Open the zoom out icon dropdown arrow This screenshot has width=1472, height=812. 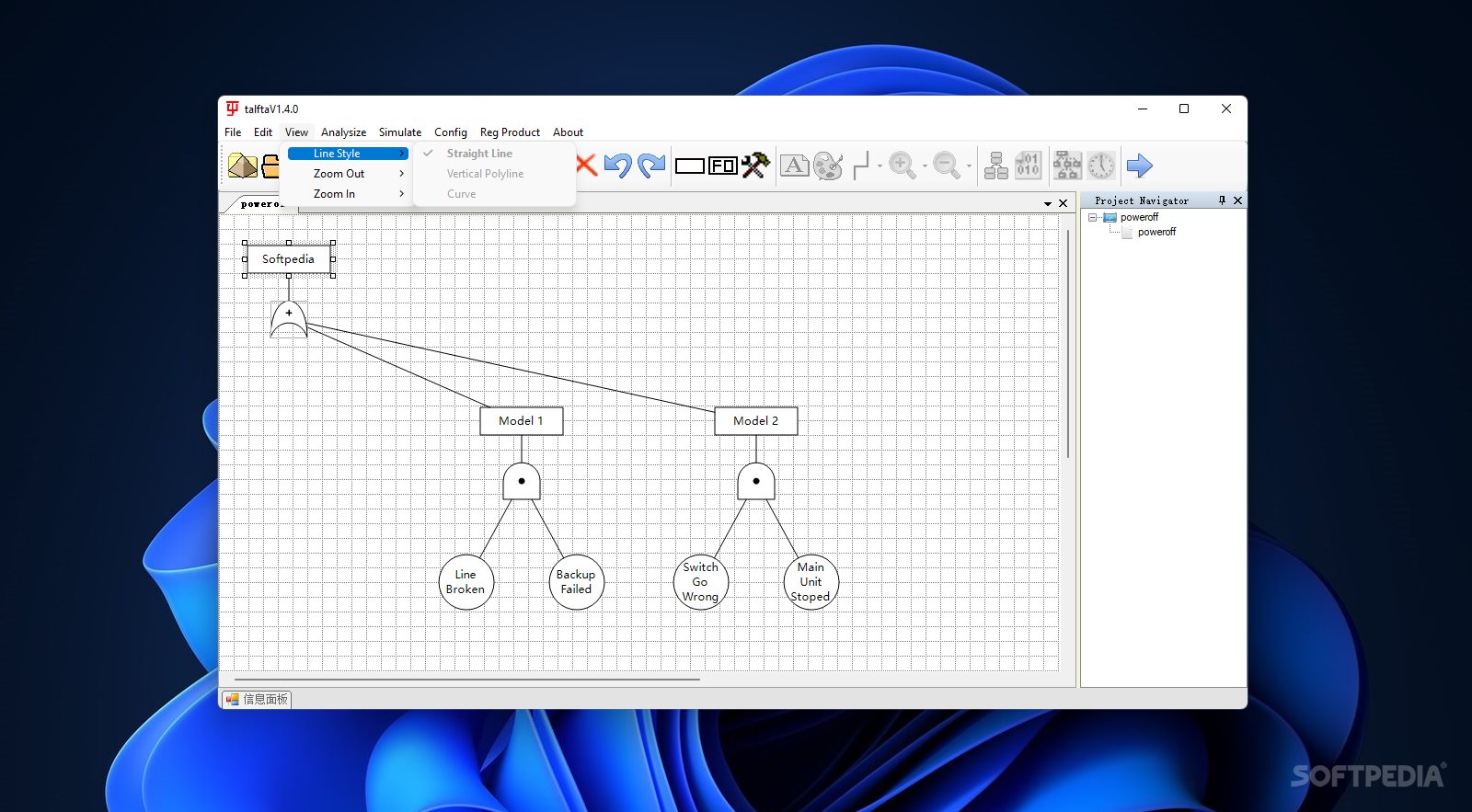point(969,166)
